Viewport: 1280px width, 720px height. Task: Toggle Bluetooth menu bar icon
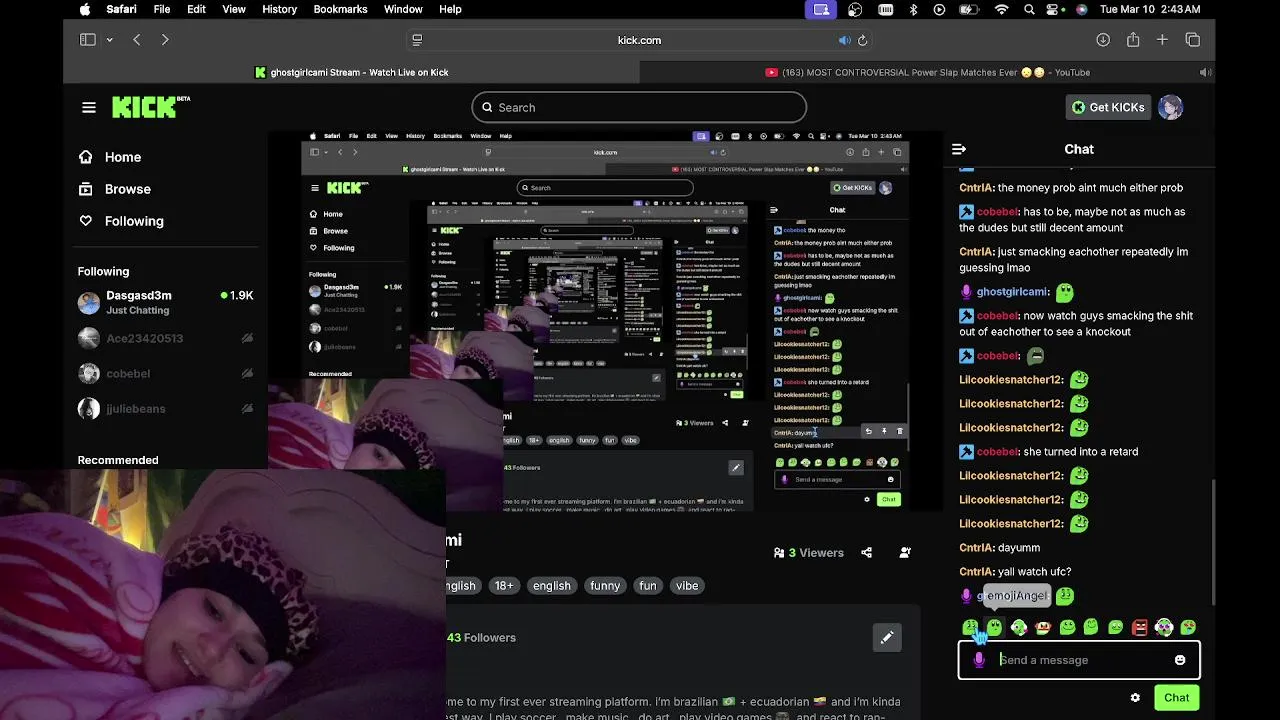[913, 9]
